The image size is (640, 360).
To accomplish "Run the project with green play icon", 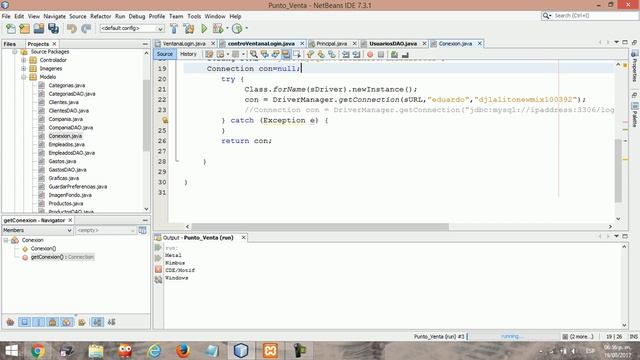I will (x=204, y=29).
